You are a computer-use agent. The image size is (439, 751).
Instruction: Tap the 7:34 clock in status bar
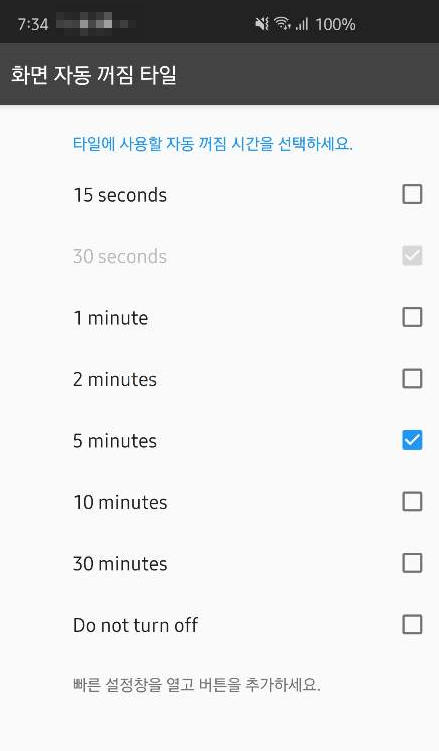(33, 24)
